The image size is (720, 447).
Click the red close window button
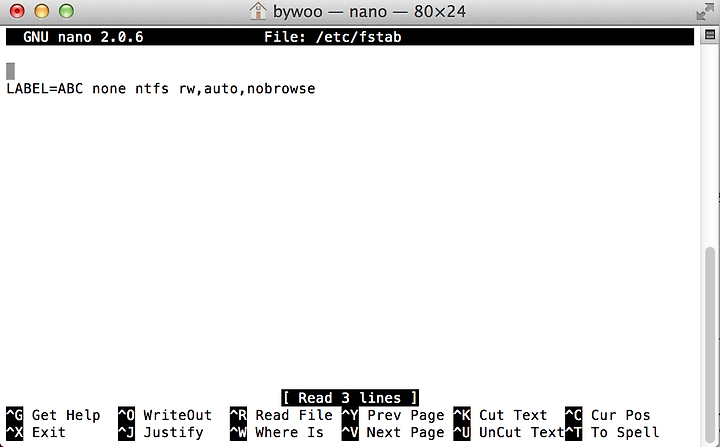point(17,11)
